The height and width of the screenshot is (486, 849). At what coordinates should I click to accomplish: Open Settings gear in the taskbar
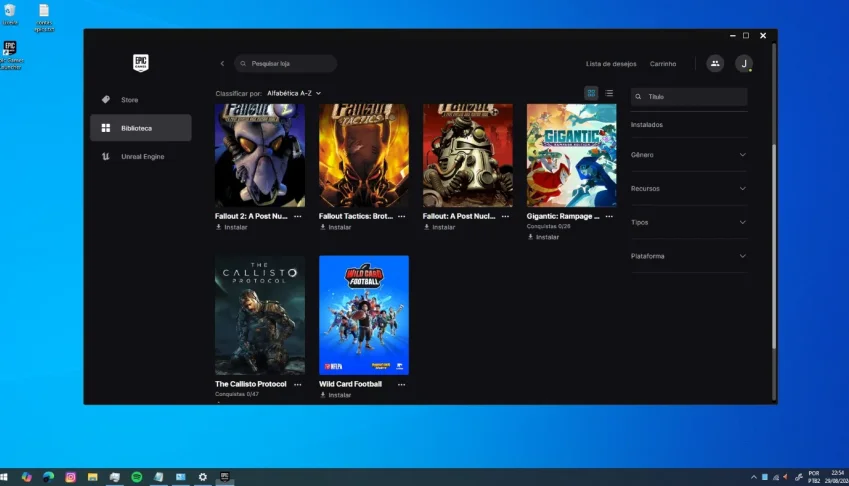pos(203,477)
